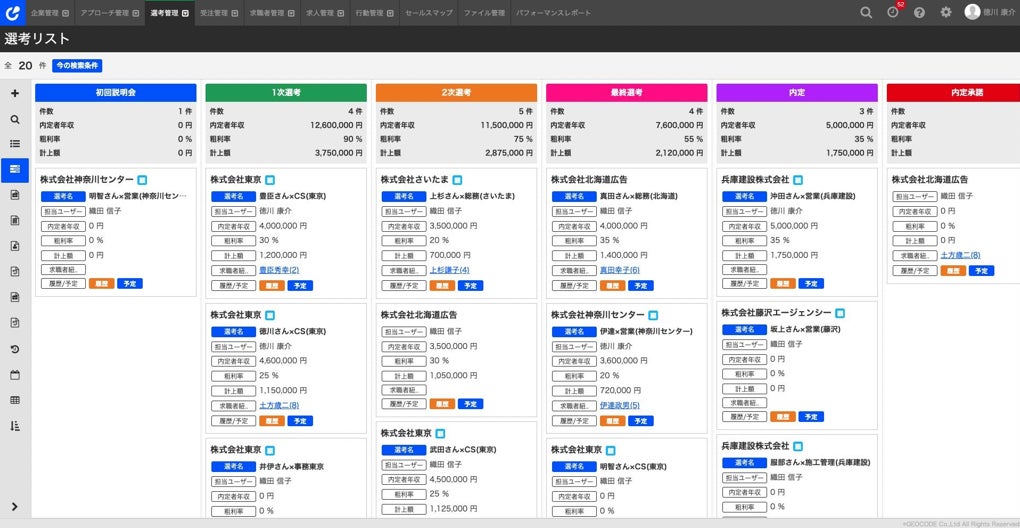This screenshot has width=1020, height=528.
Task: Click the 2,875,000 円 value in 2次選考 summary
Action: (x=509, y=153)
